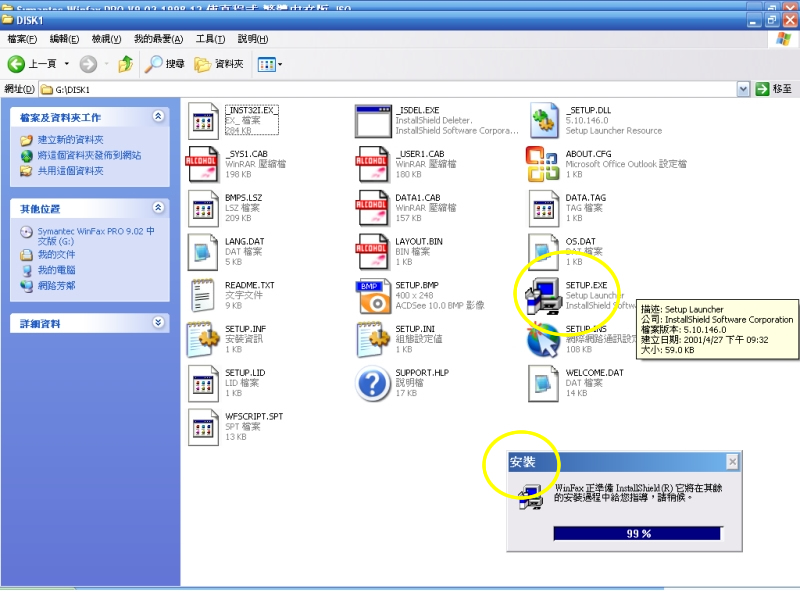Select the SETUP.BMP image icon
Screen dimensions: 800x600
(373, 296)
